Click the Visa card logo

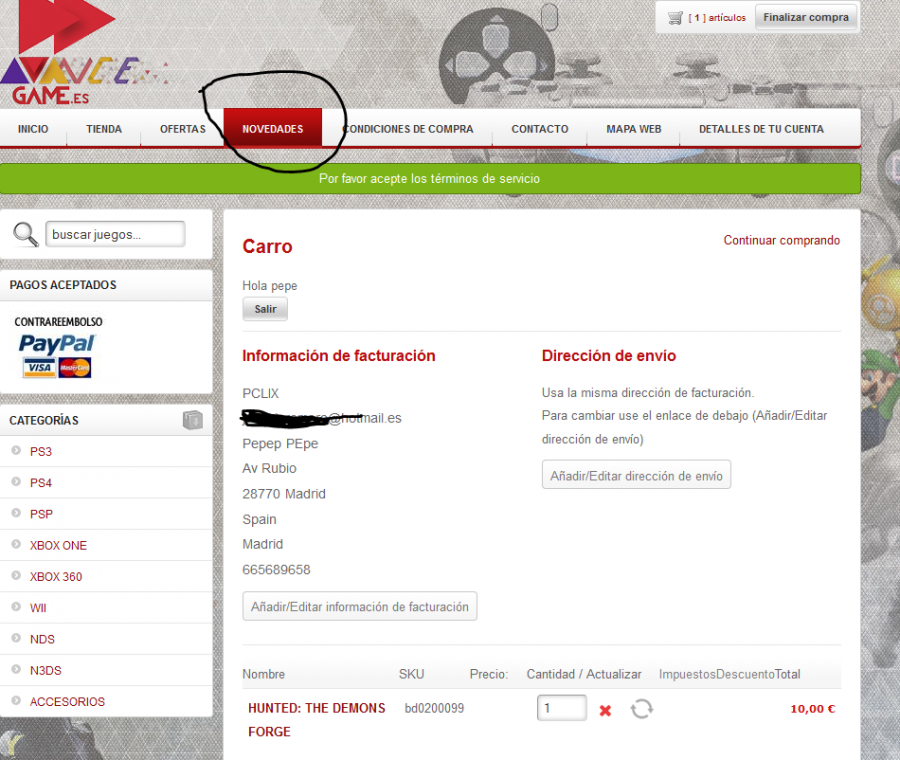39,367
